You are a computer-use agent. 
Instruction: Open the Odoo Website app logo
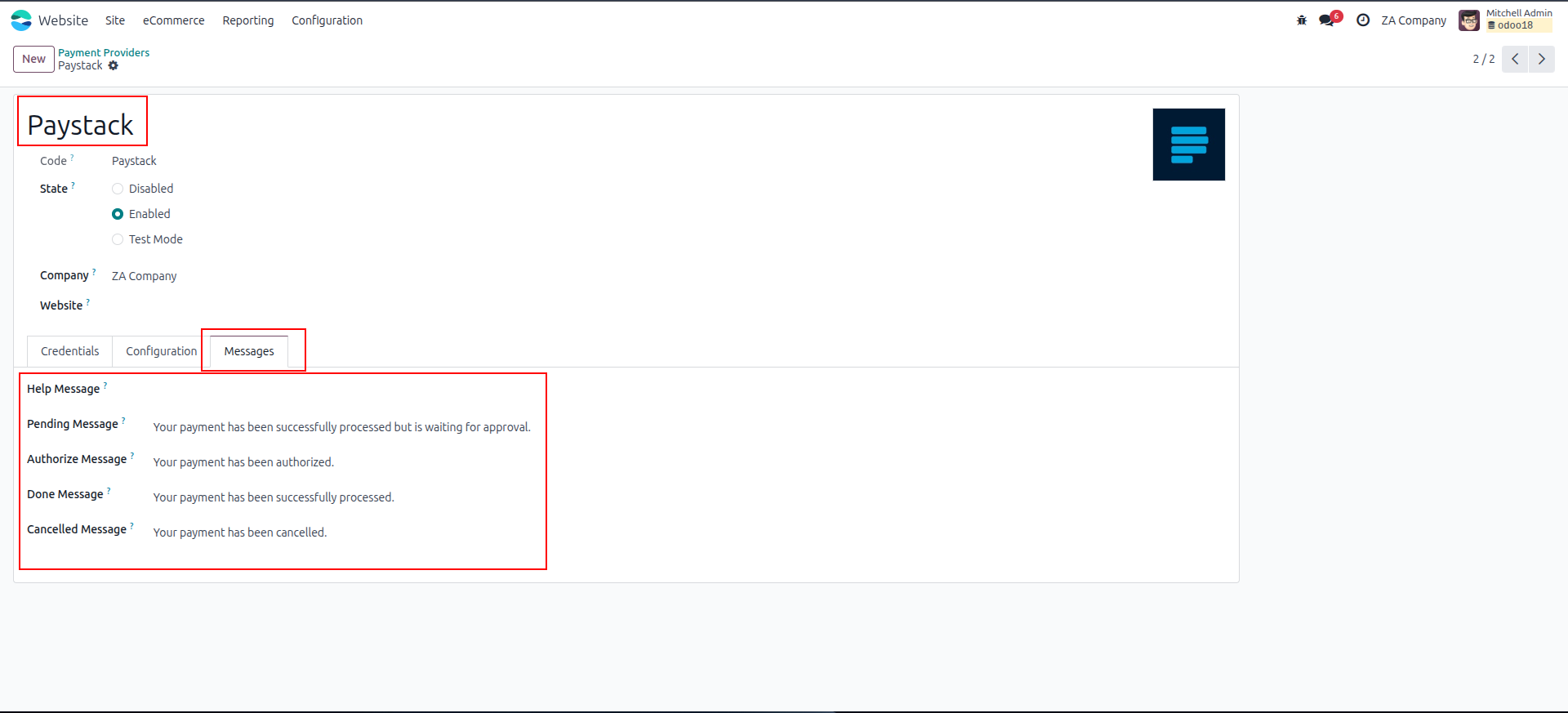coord(21,20)
